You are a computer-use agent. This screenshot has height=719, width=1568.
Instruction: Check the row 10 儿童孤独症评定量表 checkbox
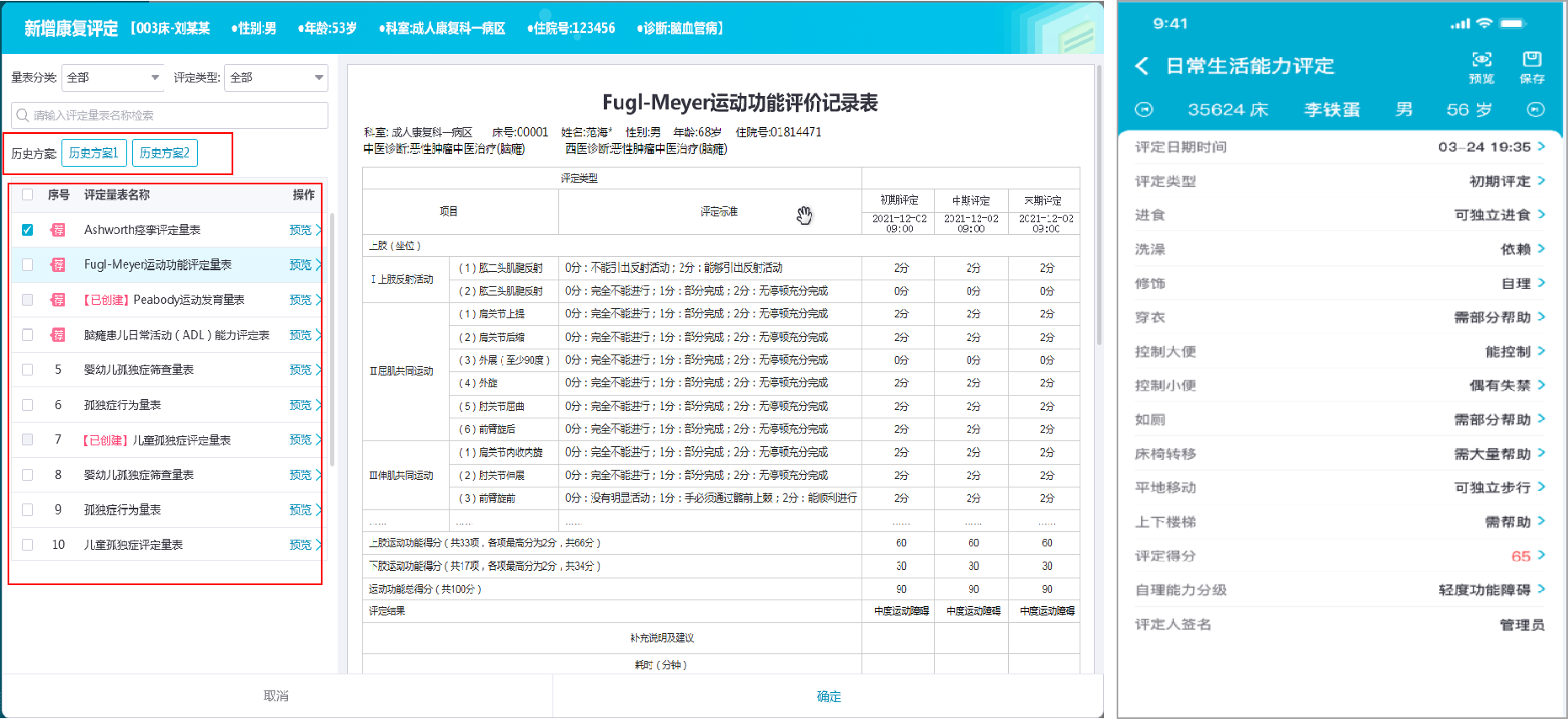28,545
